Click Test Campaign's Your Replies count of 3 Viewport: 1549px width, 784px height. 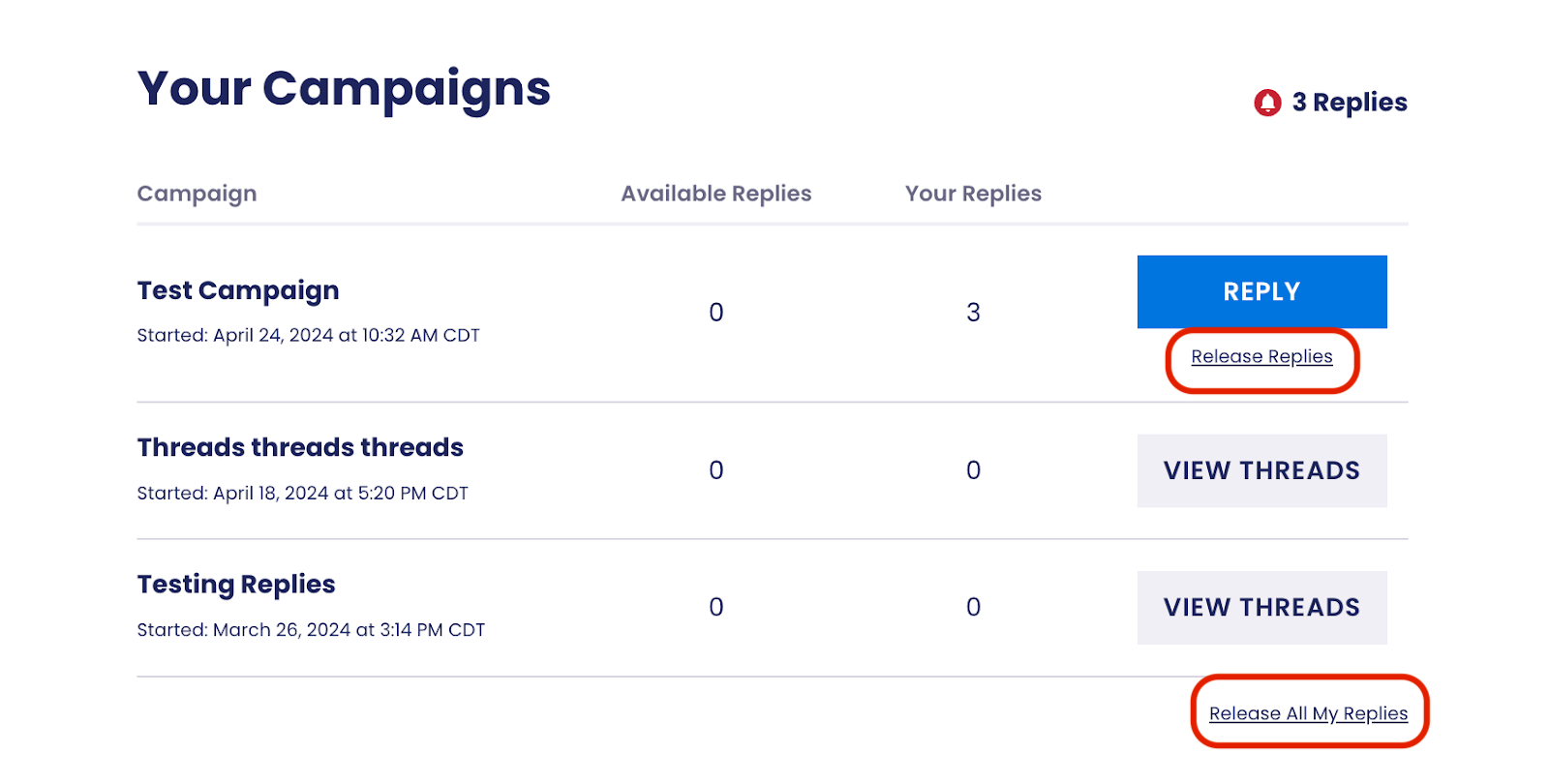tap(973, 313)
